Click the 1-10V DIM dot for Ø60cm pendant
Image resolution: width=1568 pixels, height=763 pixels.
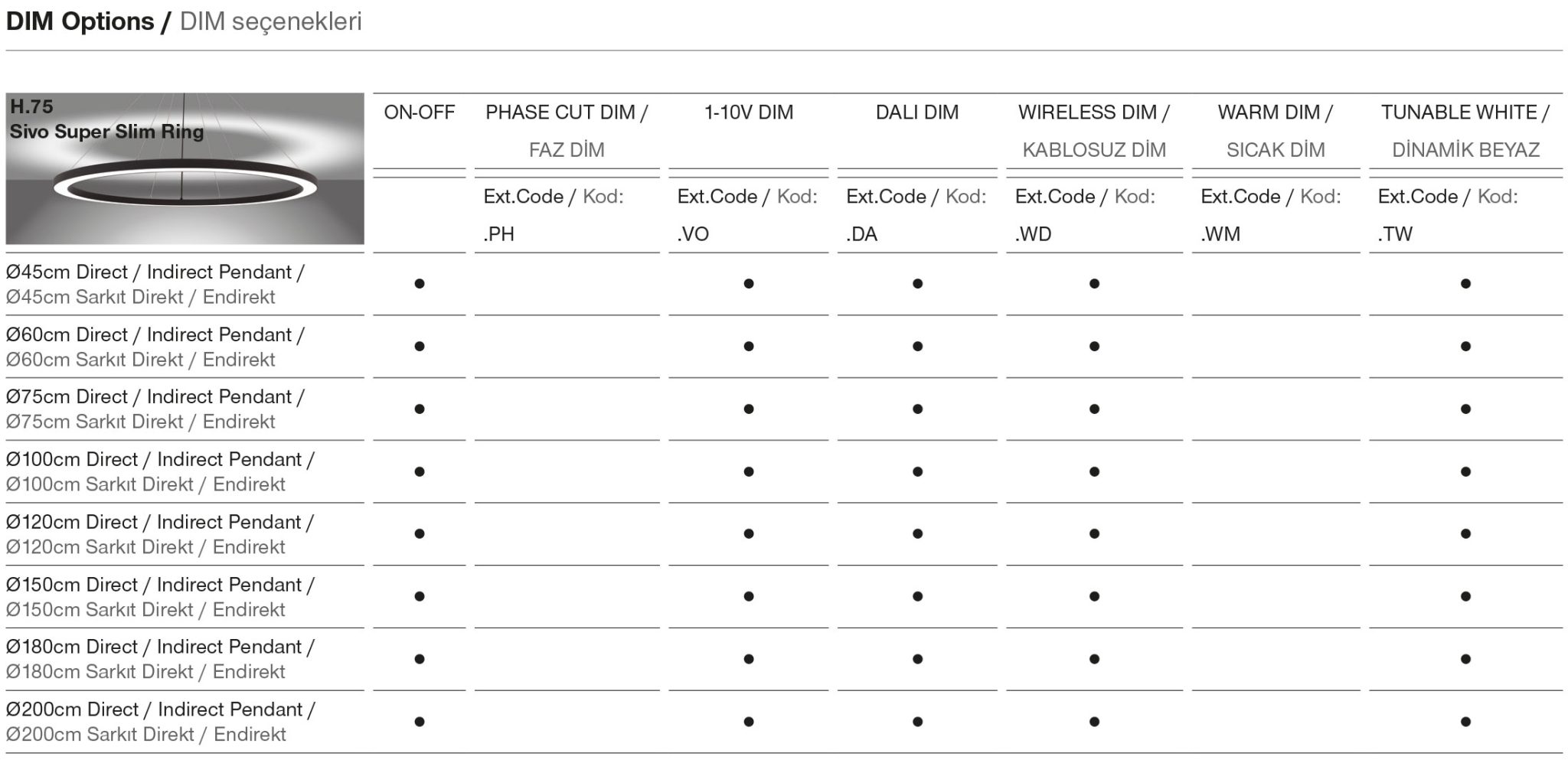tap(749, 347)
